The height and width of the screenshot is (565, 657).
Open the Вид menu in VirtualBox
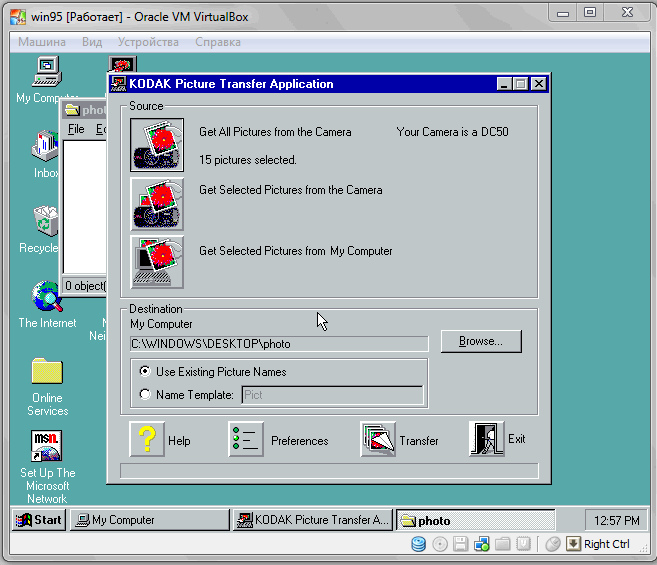click(x=92, y=42)
